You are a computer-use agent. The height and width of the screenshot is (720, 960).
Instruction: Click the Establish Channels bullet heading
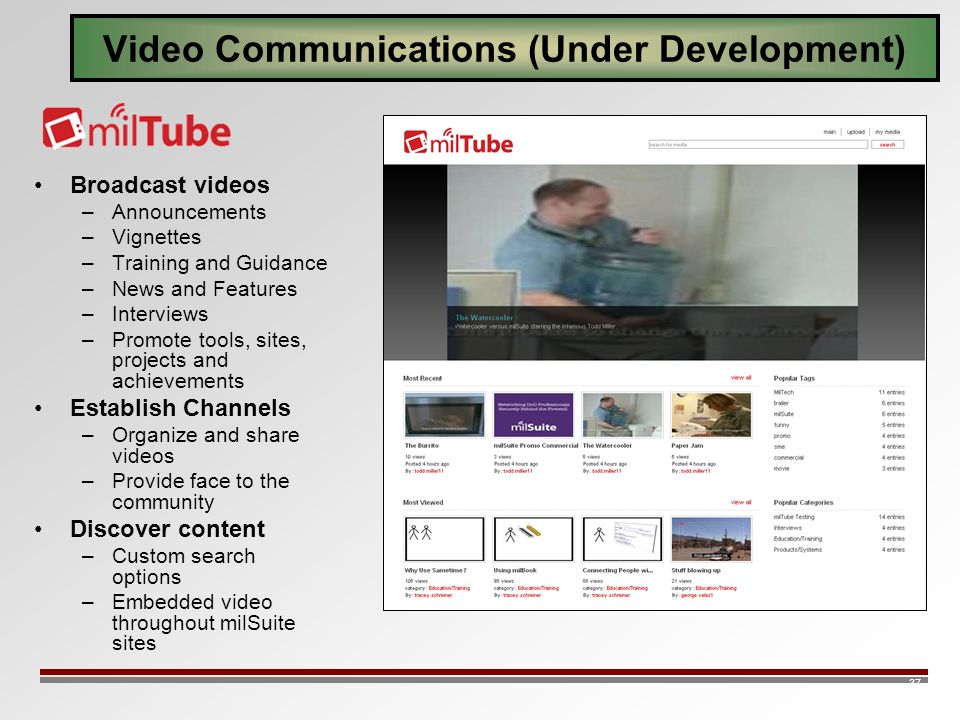pyautogui.click(x=180, y=408)
